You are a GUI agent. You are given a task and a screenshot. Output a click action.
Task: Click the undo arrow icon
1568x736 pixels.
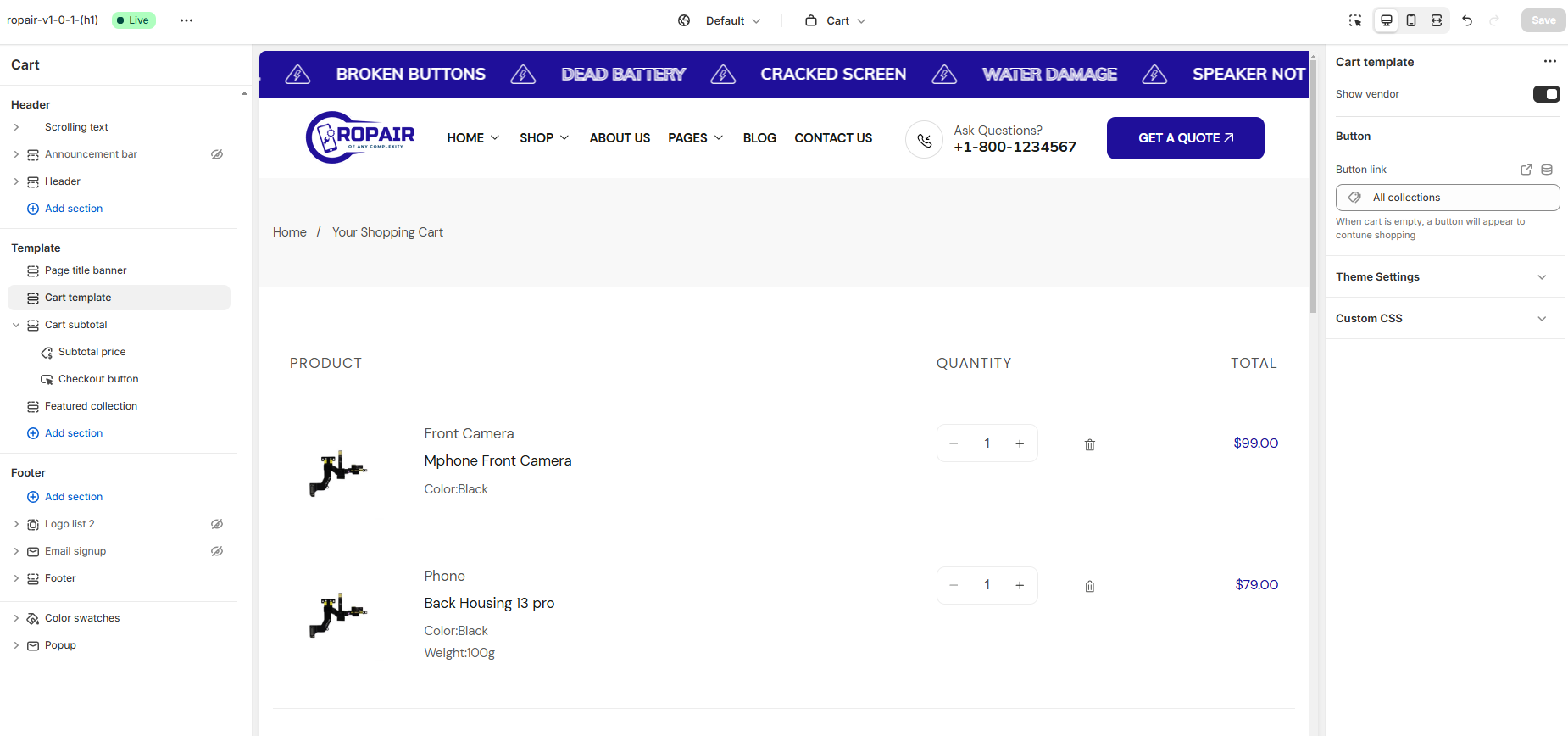pyautogui.click(x=1467, y=20)
